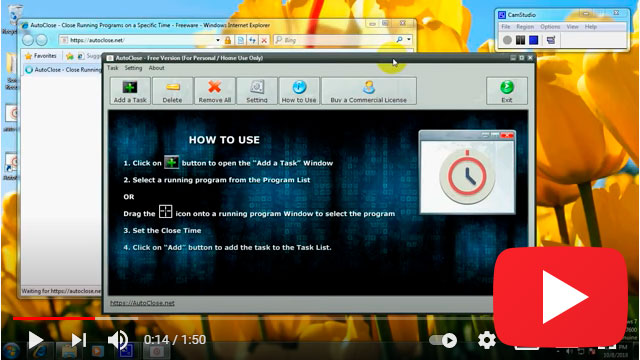This screenshot has height=360, width=640.
Task: Open the https://AutoClose.net link at bottom
Action: click(142, 303)
